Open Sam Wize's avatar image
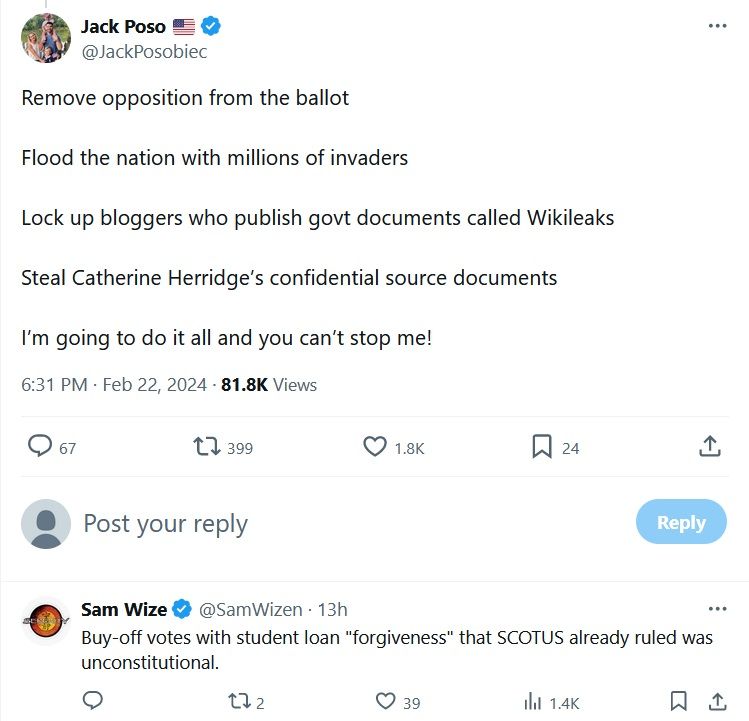 46,621
